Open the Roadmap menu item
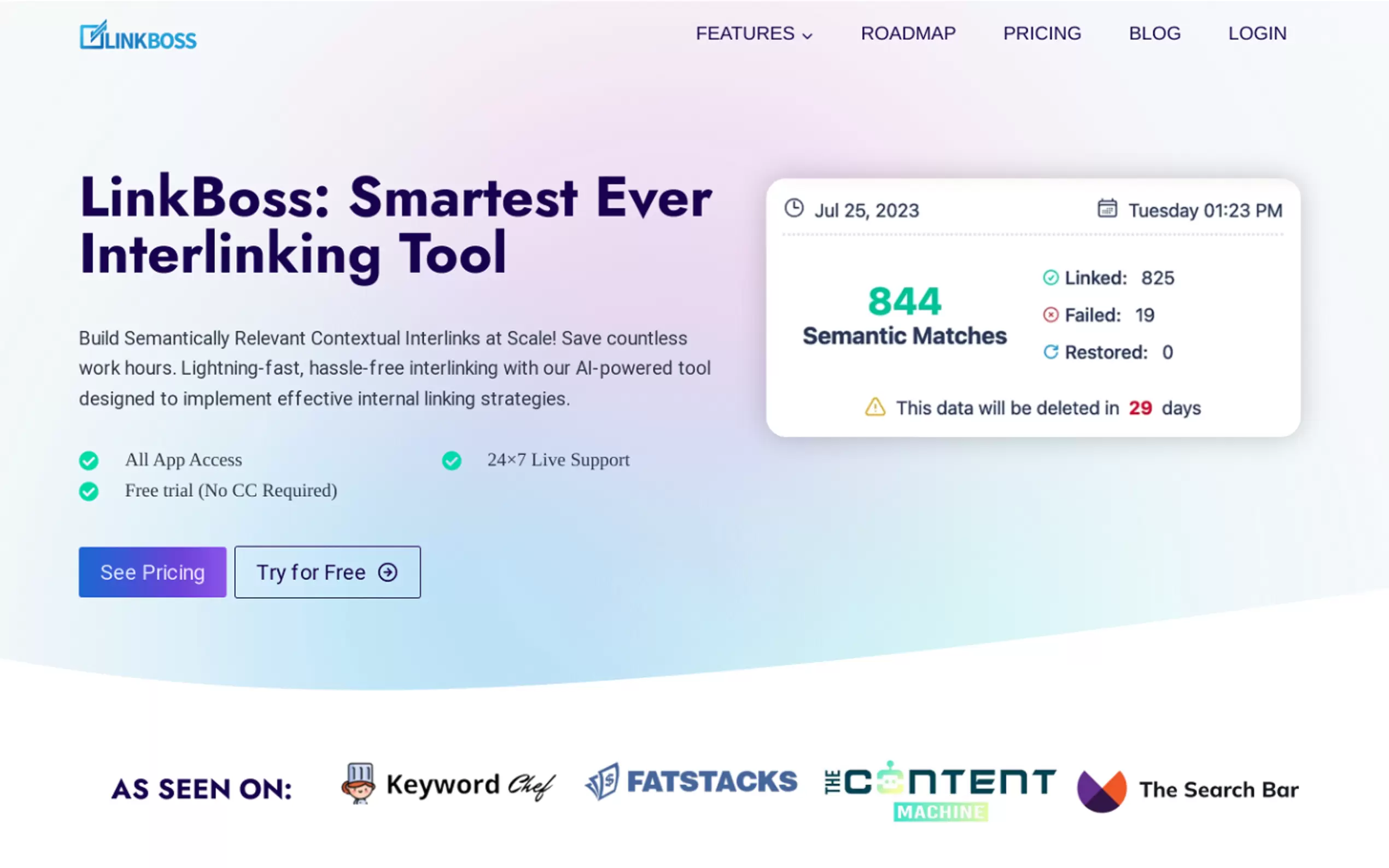 [908, 33]
